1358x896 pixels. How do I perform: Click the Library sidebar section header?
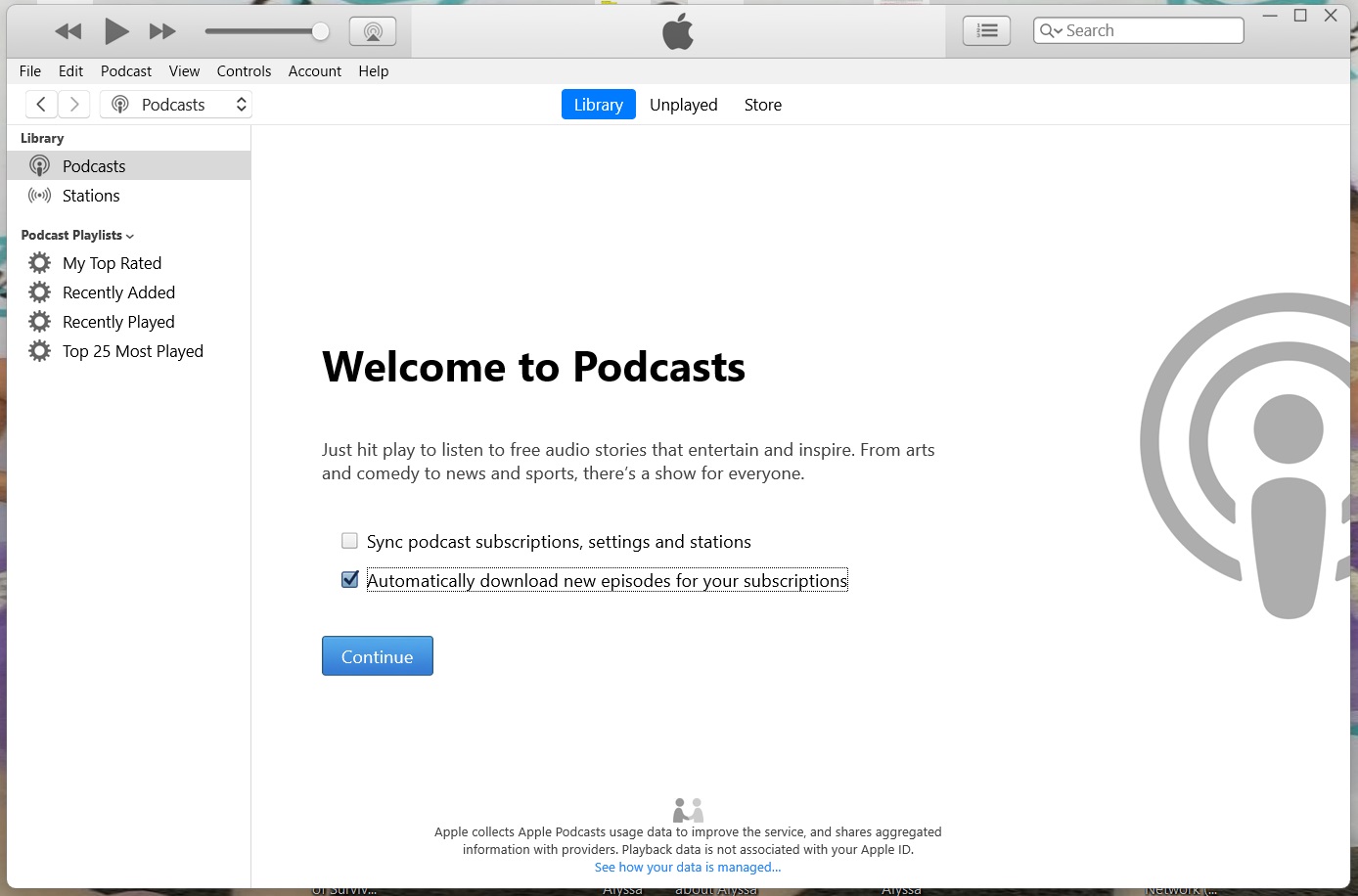[x=42, y=138]
